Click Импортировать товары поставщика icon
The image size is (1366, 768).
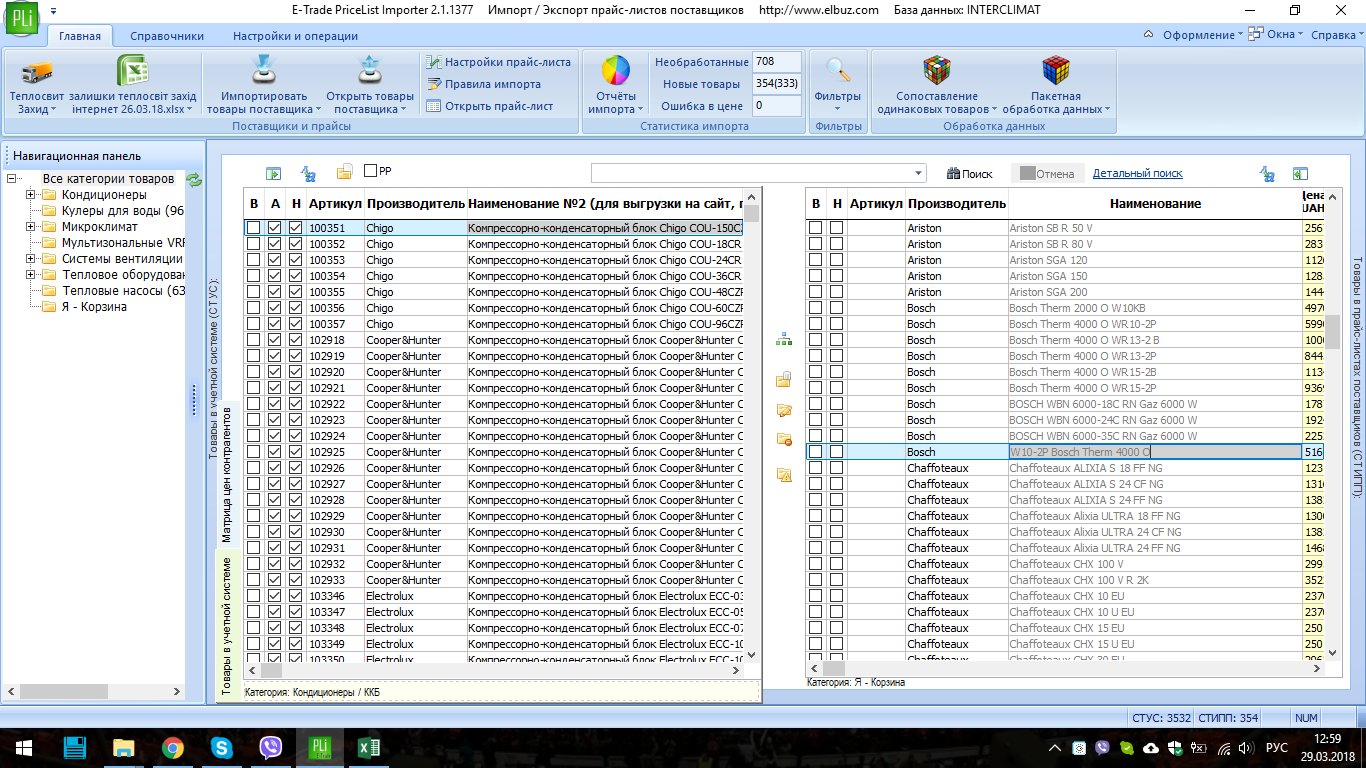tap(262, 71)
